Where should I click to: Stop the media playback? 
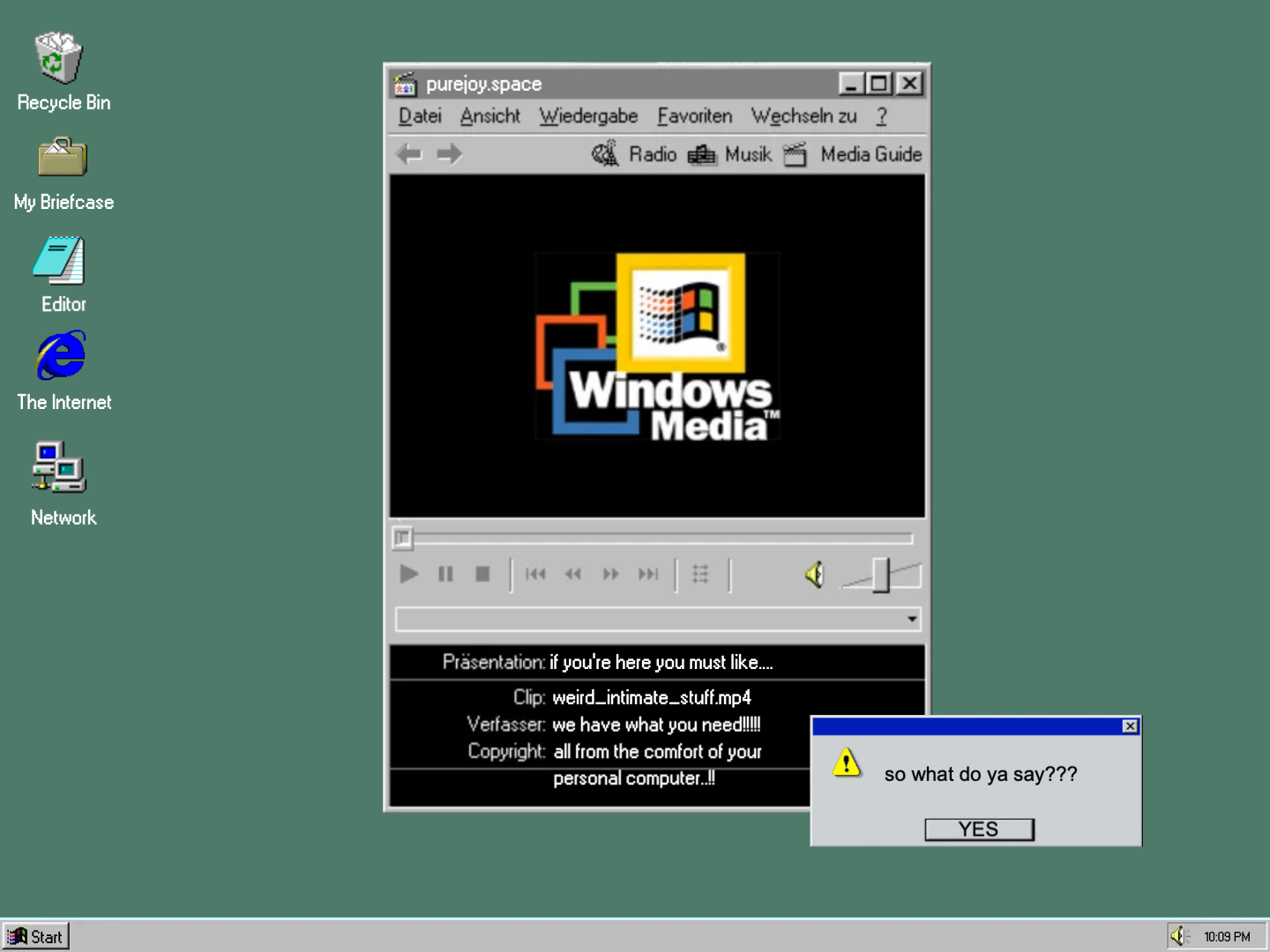tap(482, 575)
